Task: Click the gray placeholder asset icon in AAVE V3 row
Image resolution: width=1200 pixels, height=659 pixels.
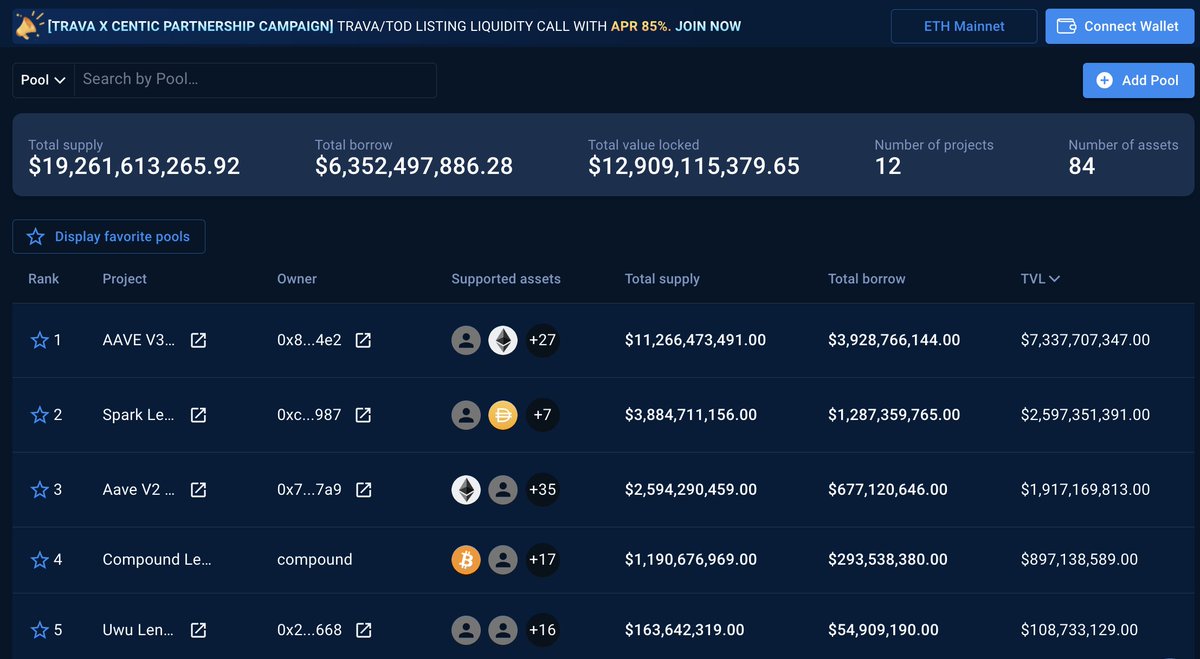Action: 466,340
